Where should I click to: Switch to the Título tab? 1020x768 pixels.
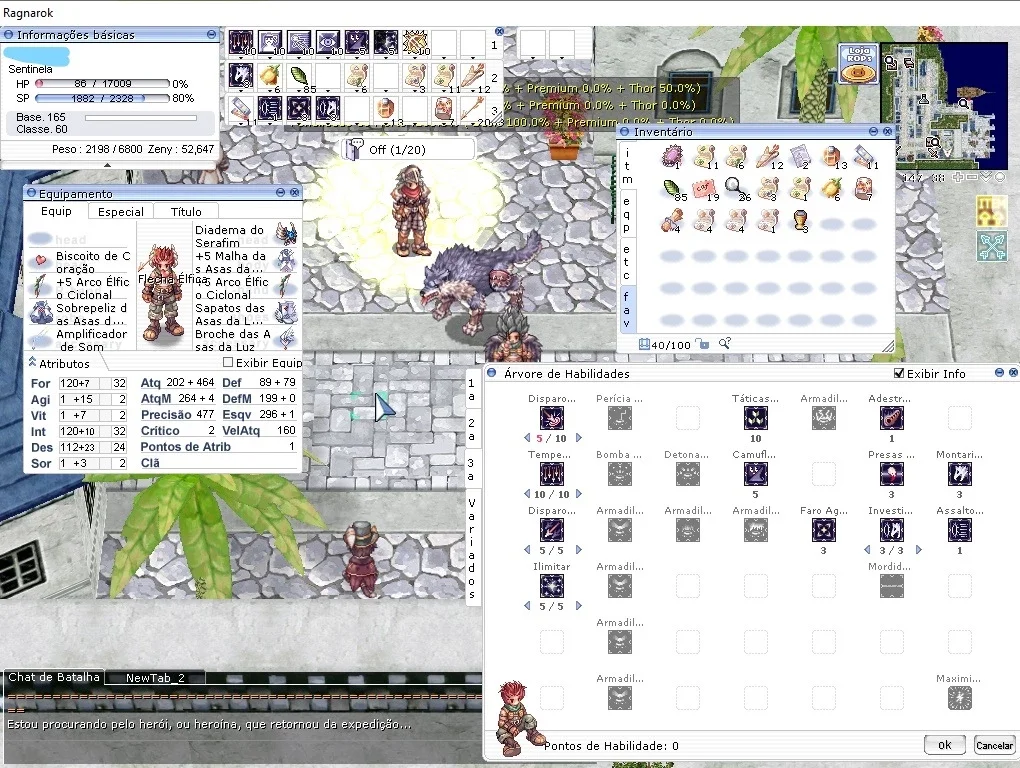click(x=186, y=211)
